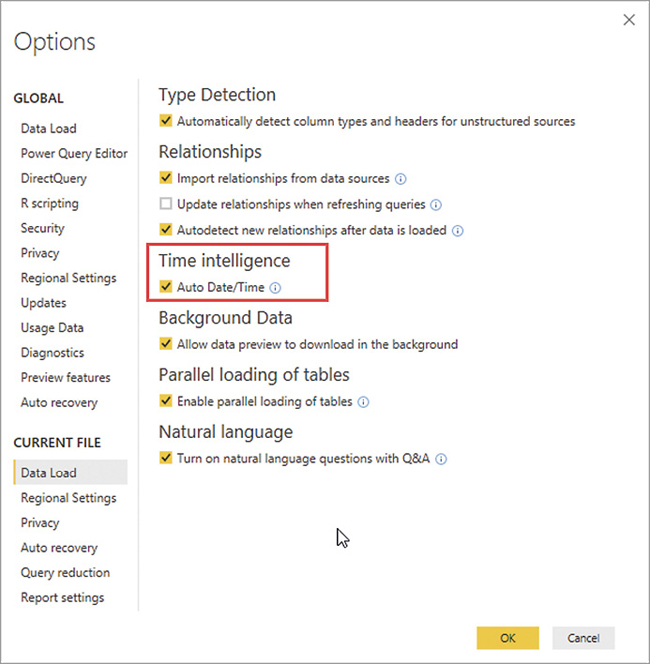This screenshot has height=664, width=650.
Task: Toggle Autodetect new relationships after data loaded
Action: [x=166, y=230]
